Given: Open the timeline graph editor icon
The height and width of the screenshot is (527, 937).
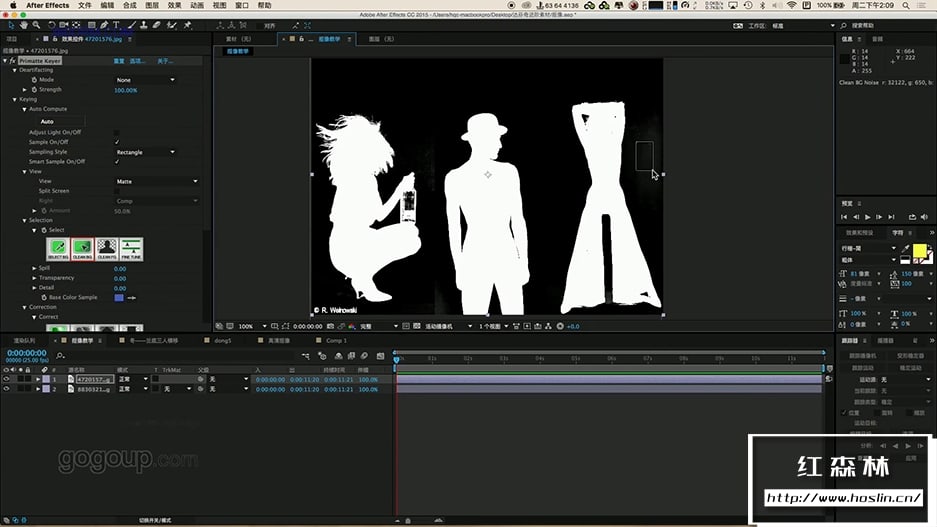Looking at the screenshot, I should click(x=381, y=356).
